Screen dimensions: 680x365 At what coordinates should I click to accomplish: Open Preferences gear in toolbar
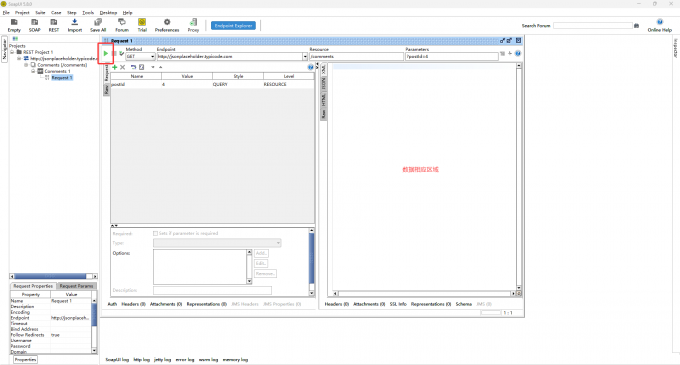(x=167, y=25)
